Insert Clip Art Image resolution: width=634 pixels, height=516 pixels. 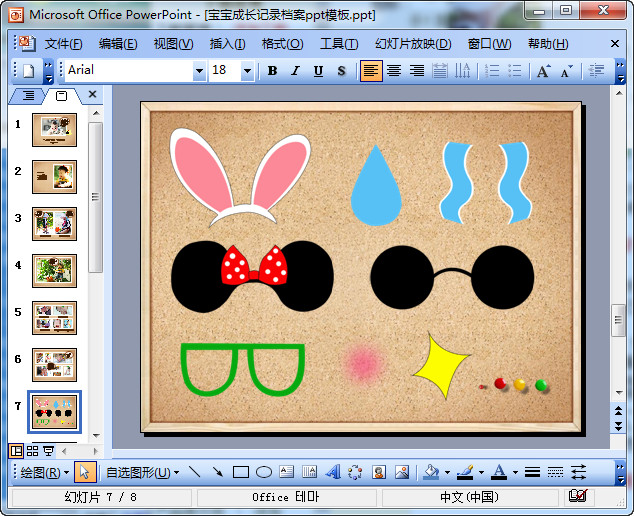[379, 472]
